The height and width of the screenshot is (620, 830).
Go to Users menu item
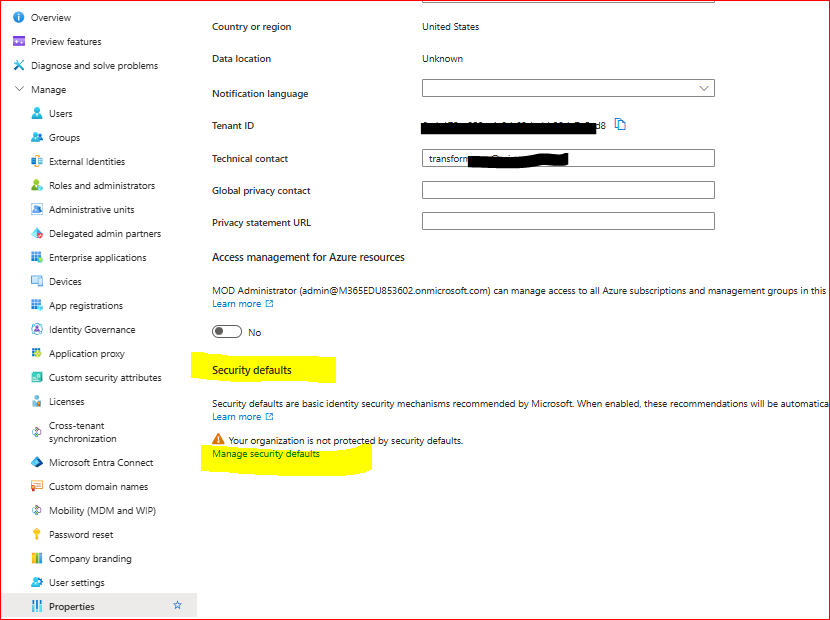click(x=60, y=113)
